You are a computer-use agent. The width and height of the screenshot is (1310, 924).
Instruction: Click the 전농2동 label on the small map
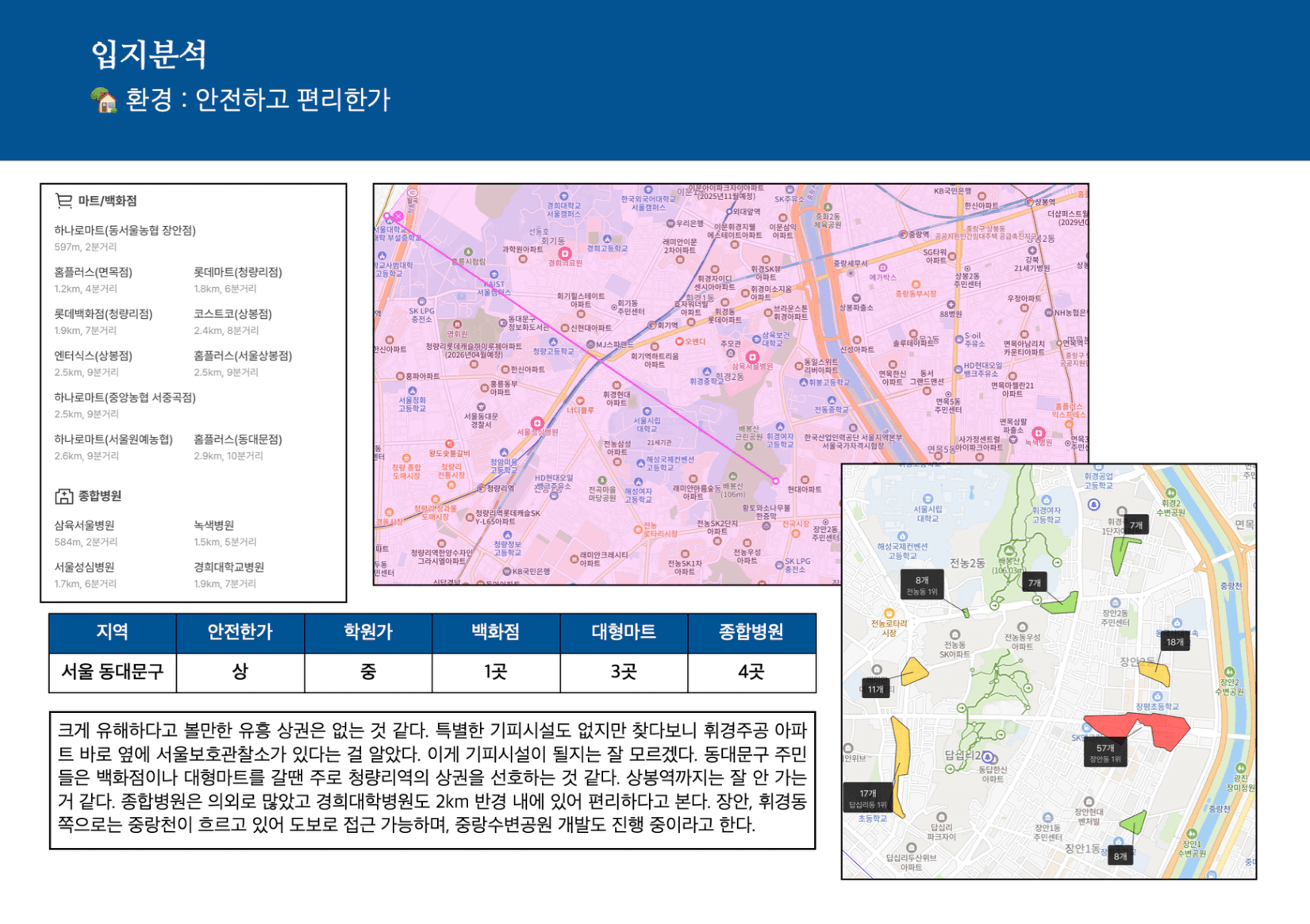point(966,563)
